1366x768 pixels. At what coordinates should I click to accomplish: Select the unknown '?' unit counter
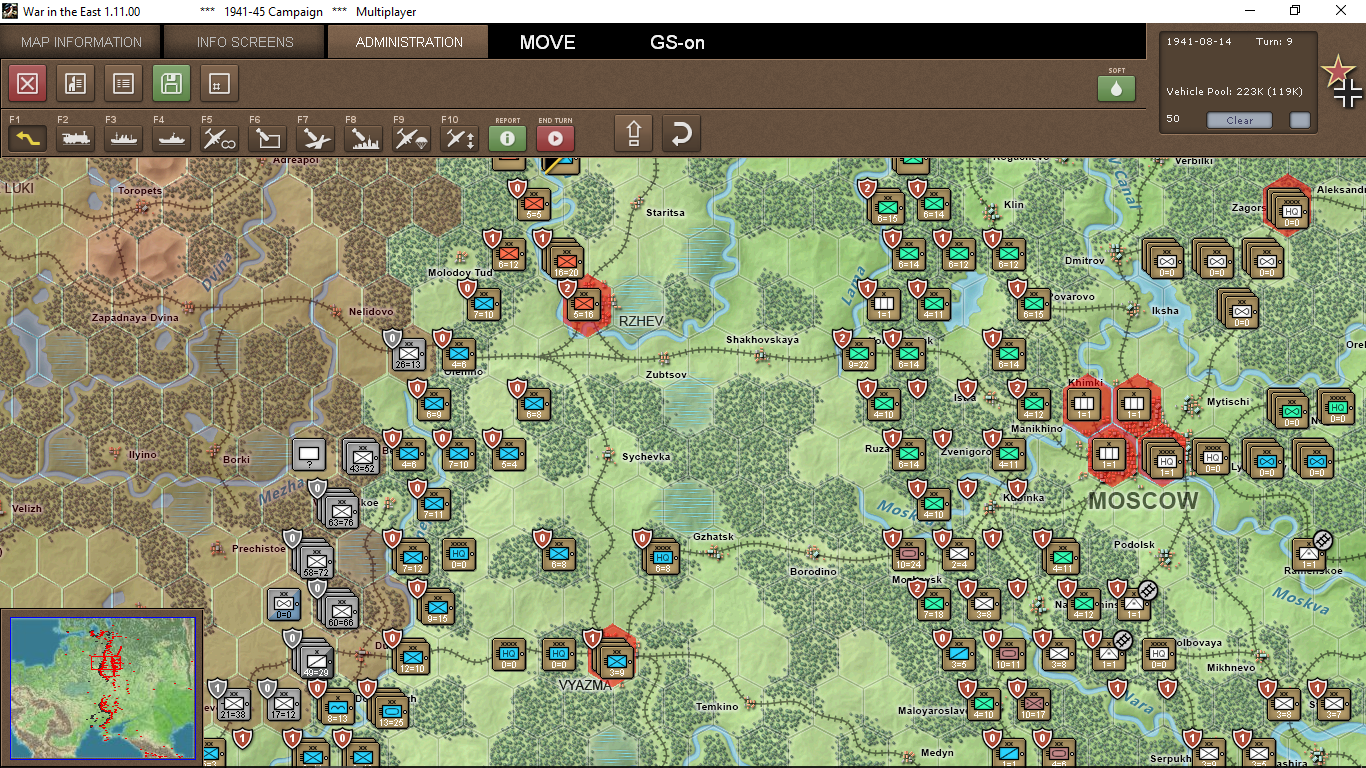tap(309, 455)
